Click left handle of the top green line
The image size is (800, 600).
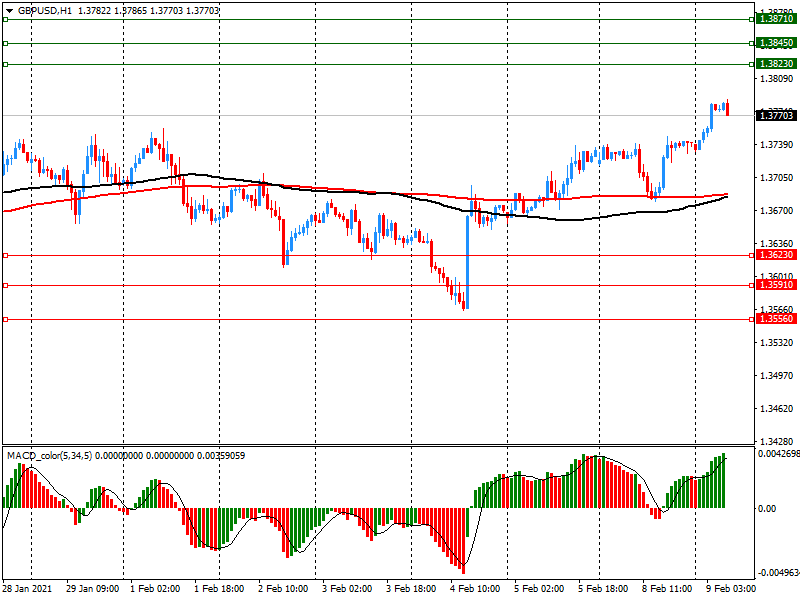[x=5, y=20]
